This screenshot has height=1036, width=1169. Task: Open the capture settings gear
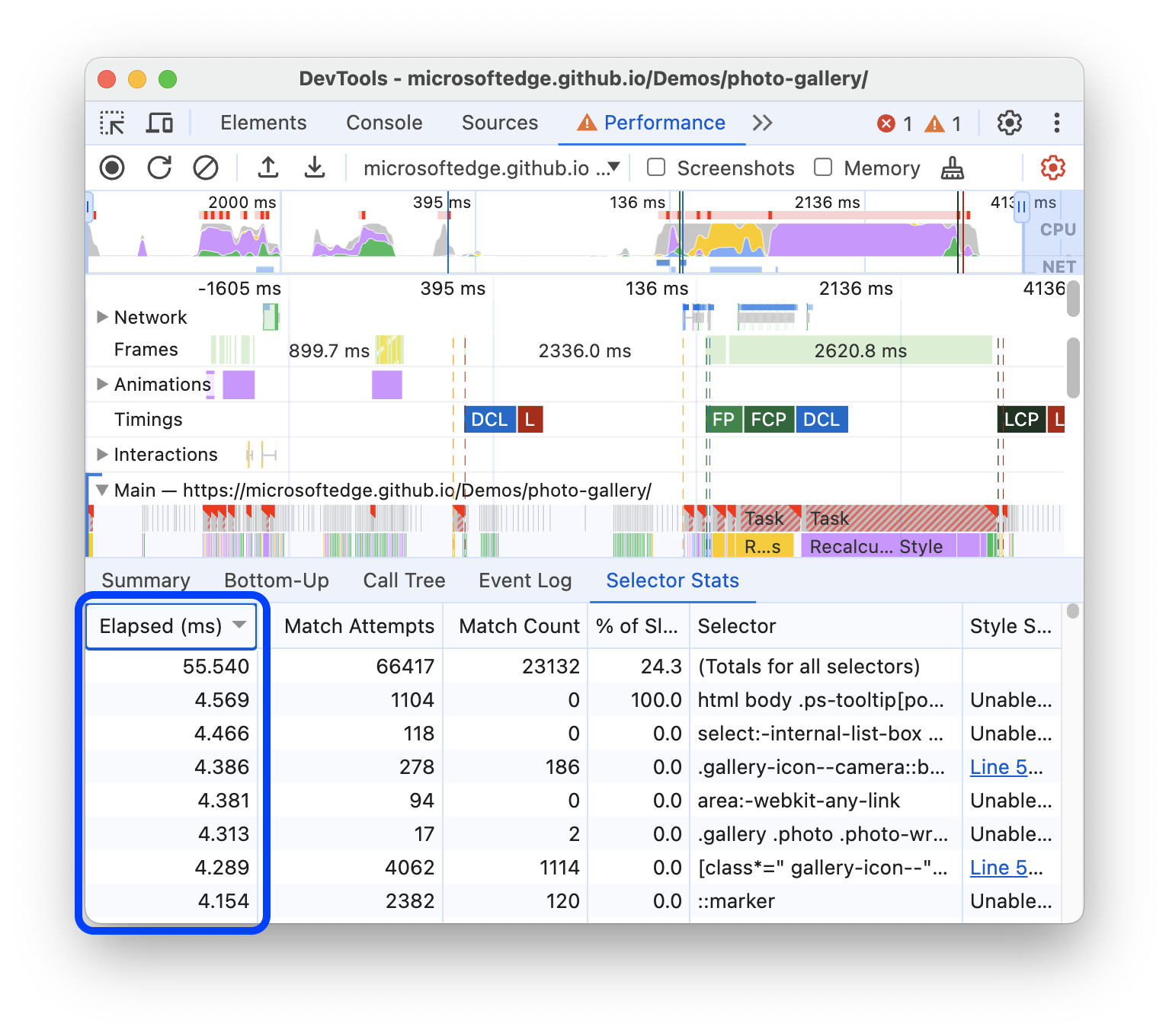pos(1052,168)
